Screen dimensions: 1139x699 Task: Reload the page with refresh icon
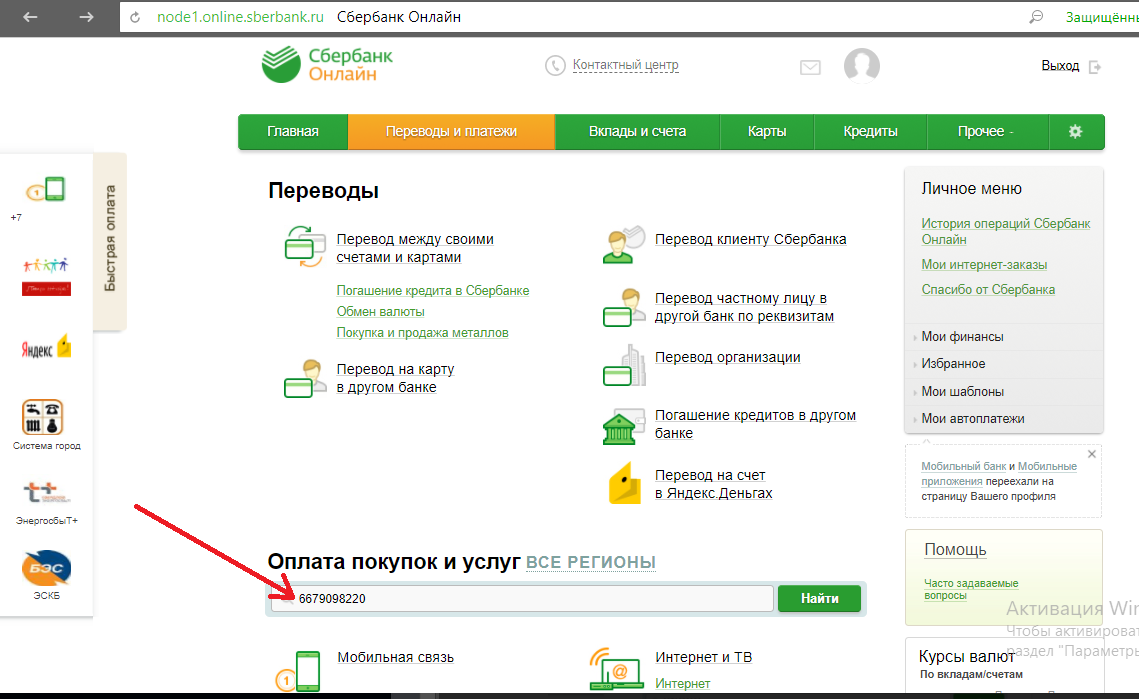click(135, 17)
